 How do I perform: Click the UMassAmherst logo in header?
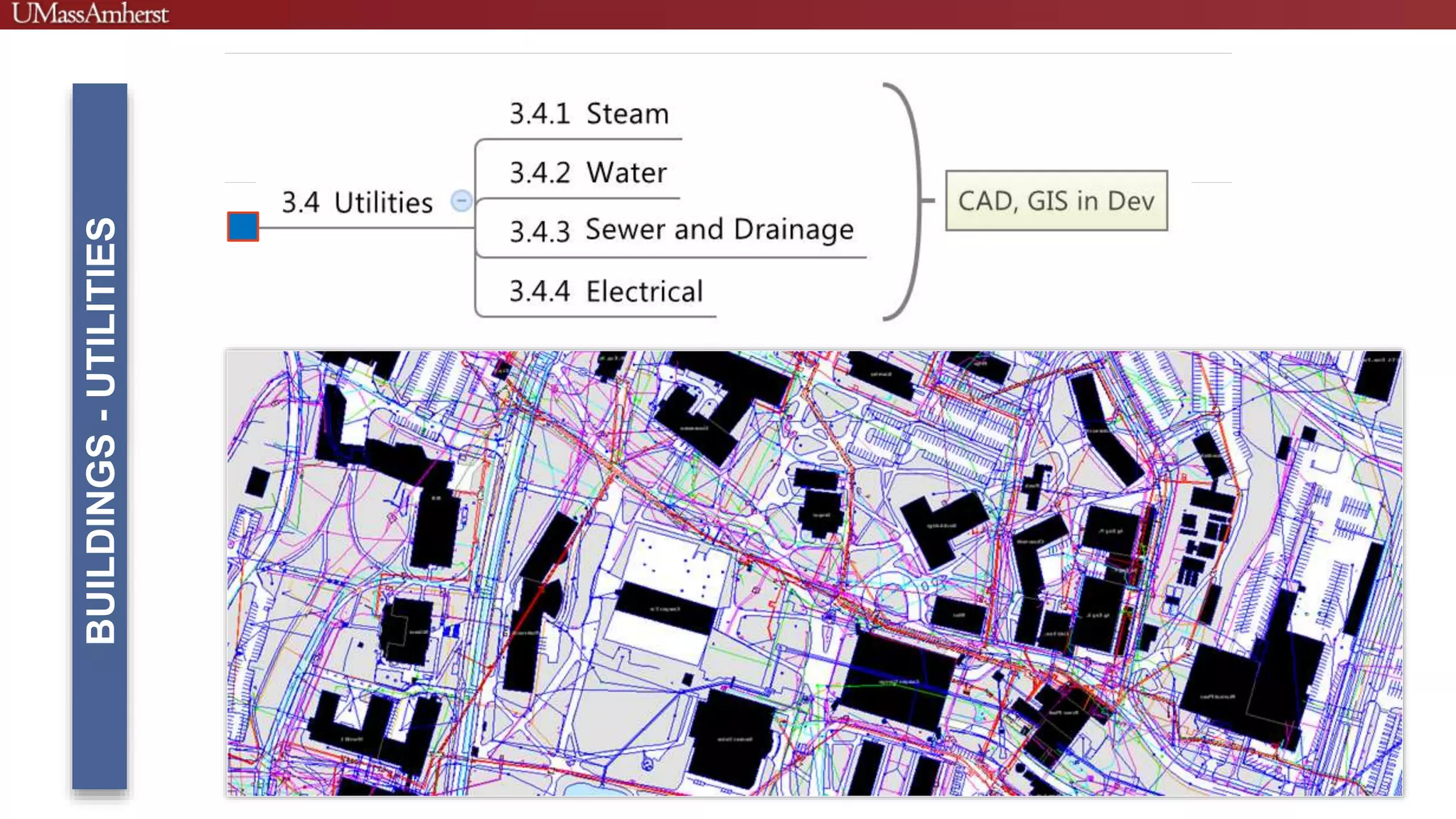90,14
